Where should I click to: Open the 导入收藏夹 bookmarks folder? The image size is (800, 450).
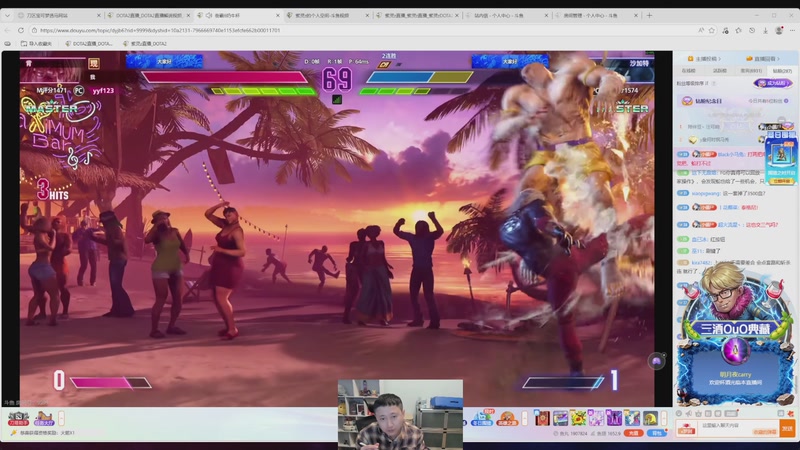[x=36, y=43]
